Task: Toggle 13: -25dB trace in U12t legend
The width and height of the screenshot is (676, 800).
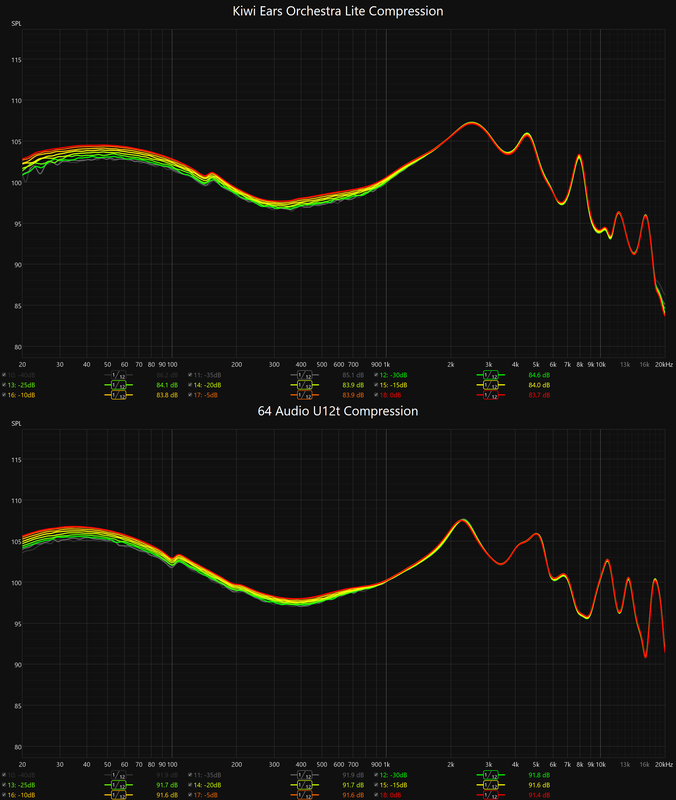Action: coord(4,785)
